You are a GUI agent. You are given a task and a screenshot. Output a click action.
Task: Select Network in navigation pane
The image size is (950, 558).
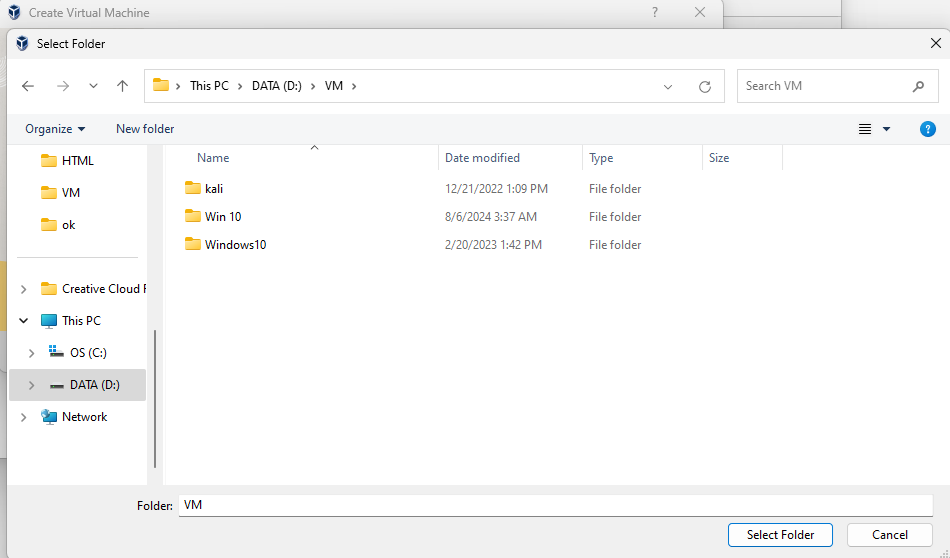tap(73, 417)
